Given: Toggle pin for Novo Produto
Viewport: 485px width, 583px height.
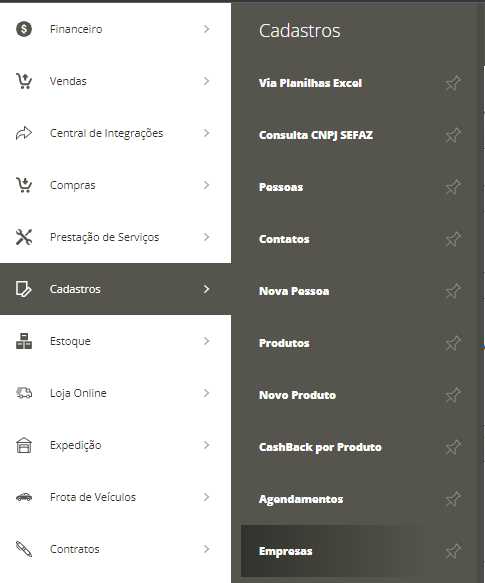Looking at the screenshot, I should [x=453, y=395].
